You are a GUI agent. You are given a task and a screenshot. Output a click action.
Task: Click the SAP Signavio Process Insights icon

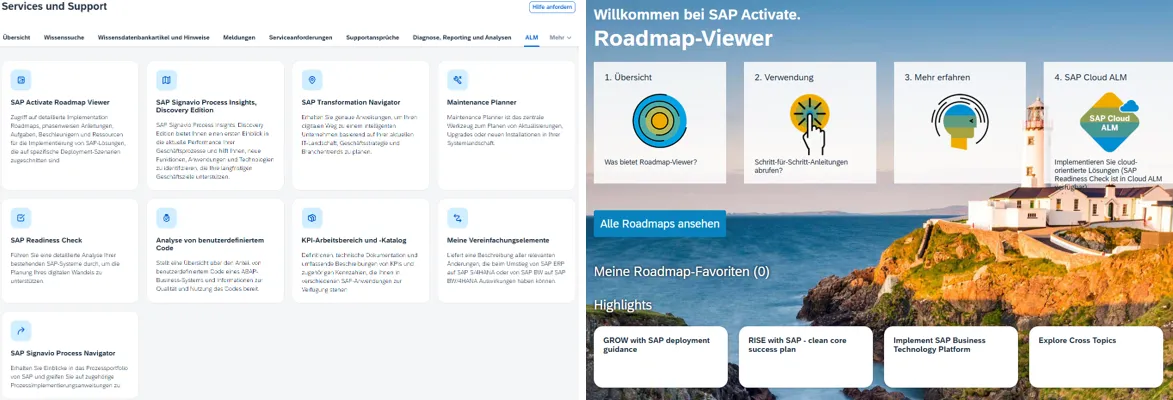pos(166,79)
